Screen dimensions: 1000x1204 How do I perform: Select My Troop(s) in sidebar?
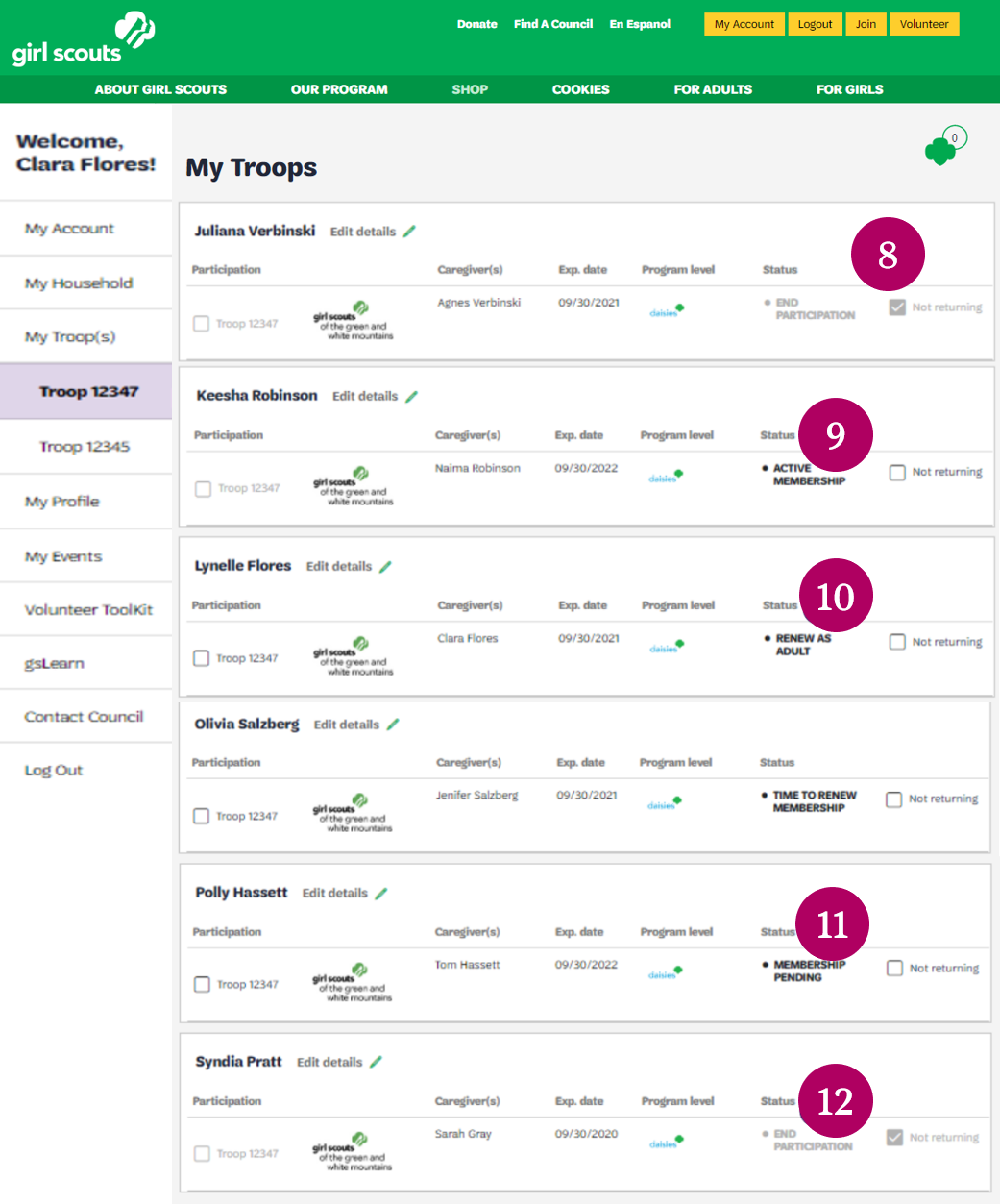coord(86,336)
